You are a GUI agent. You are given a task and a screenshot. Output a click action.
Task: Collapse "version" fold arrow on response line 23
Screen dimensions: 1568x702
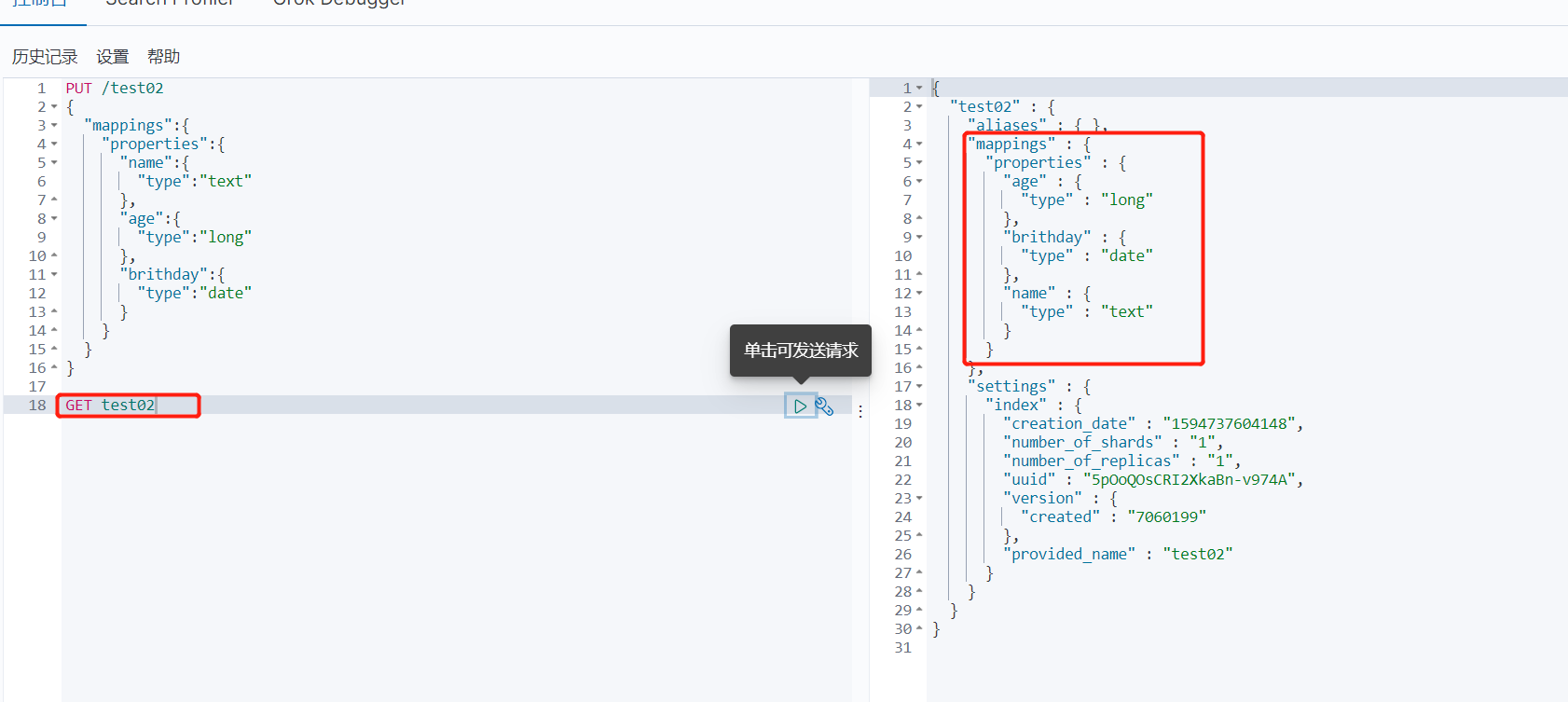(919, 499)
